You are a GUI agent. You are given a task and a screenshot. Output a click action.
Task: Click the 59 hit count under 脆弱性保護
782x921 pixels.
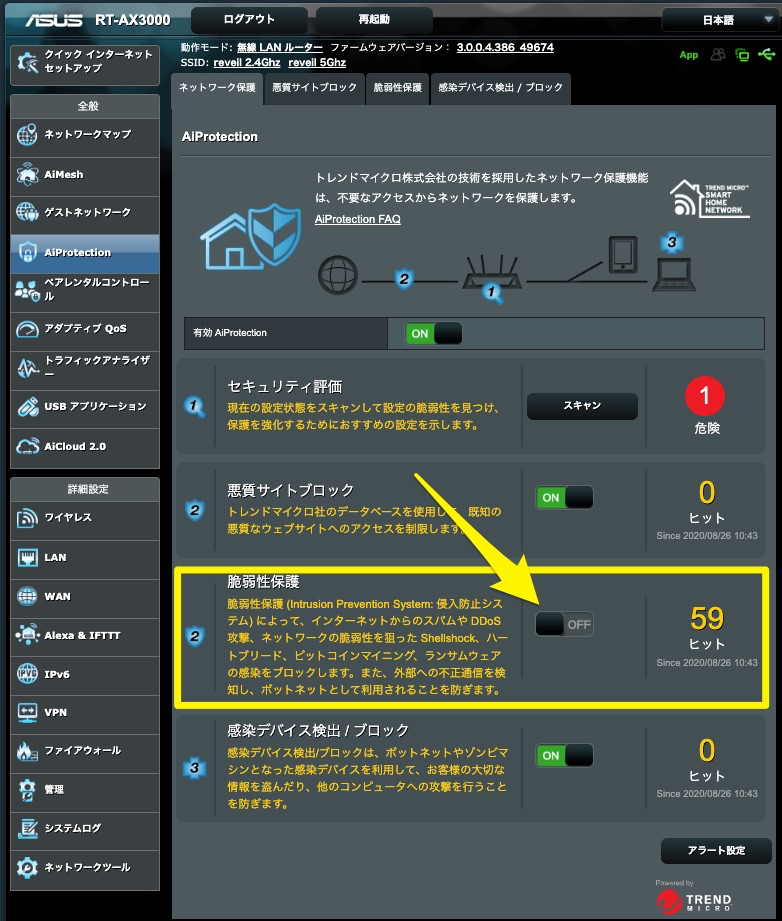click(707, 618)
